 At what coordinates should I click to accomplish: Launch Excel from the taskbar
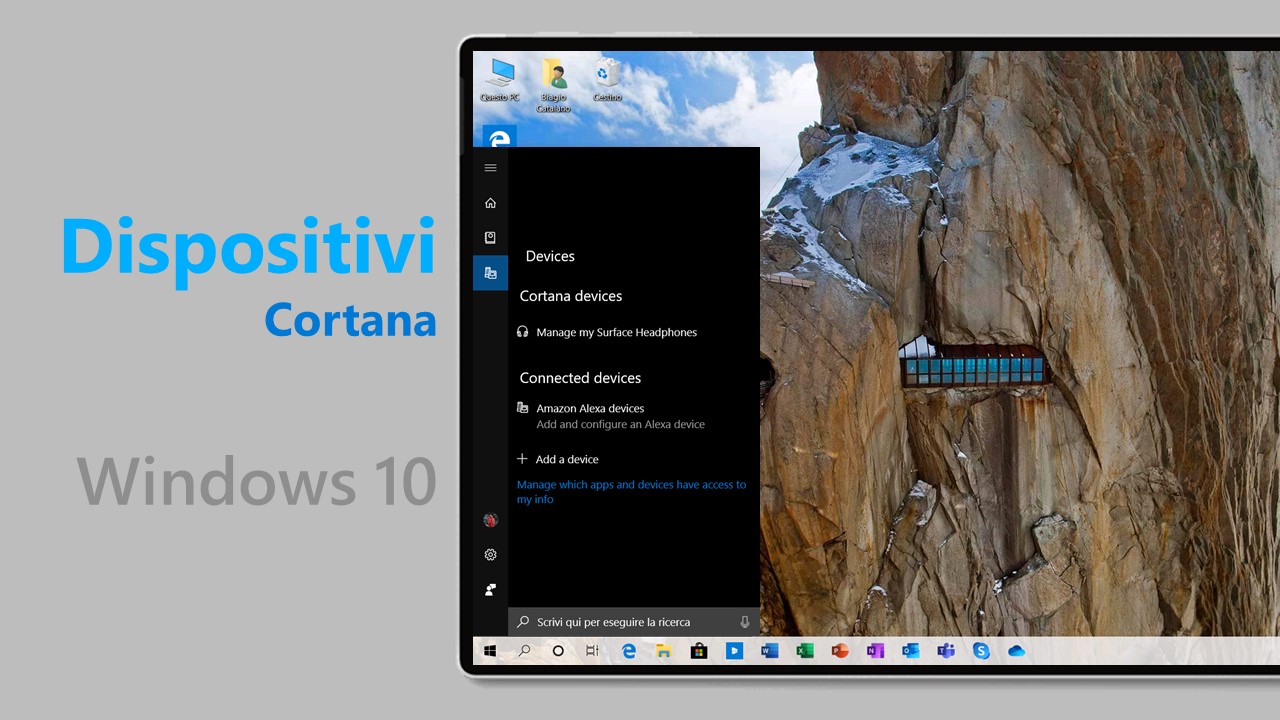[x=804, y=651]
